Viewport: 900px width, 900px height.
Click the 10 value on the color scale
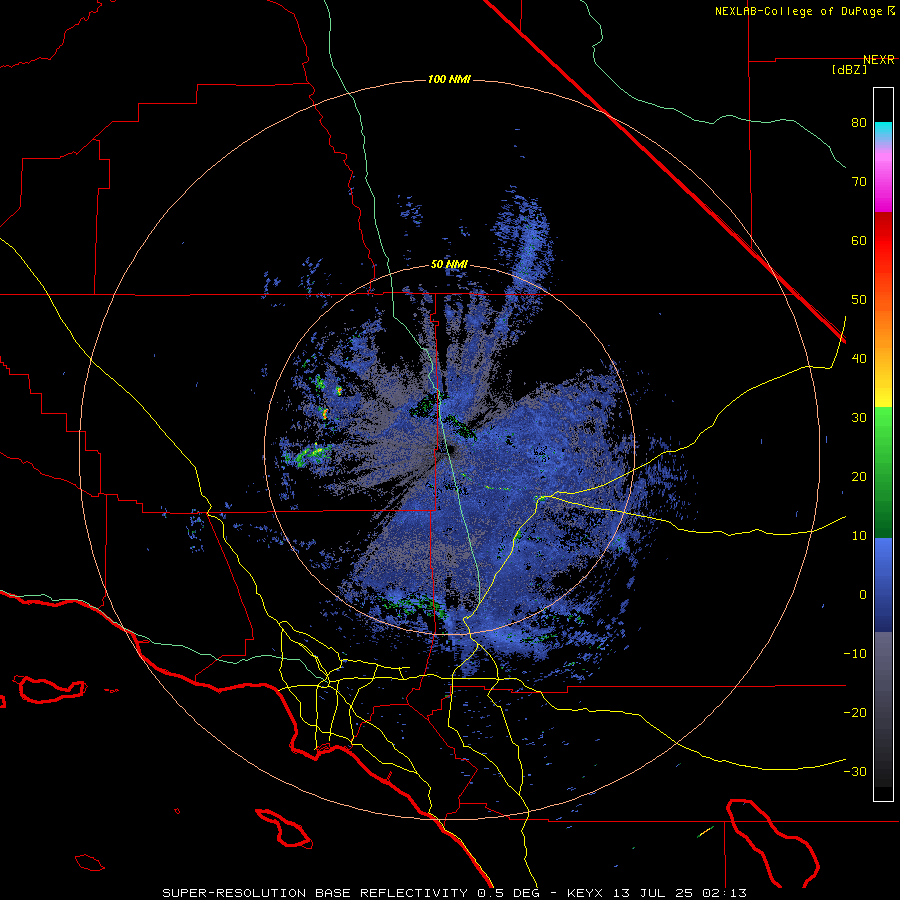click(859, 536)
